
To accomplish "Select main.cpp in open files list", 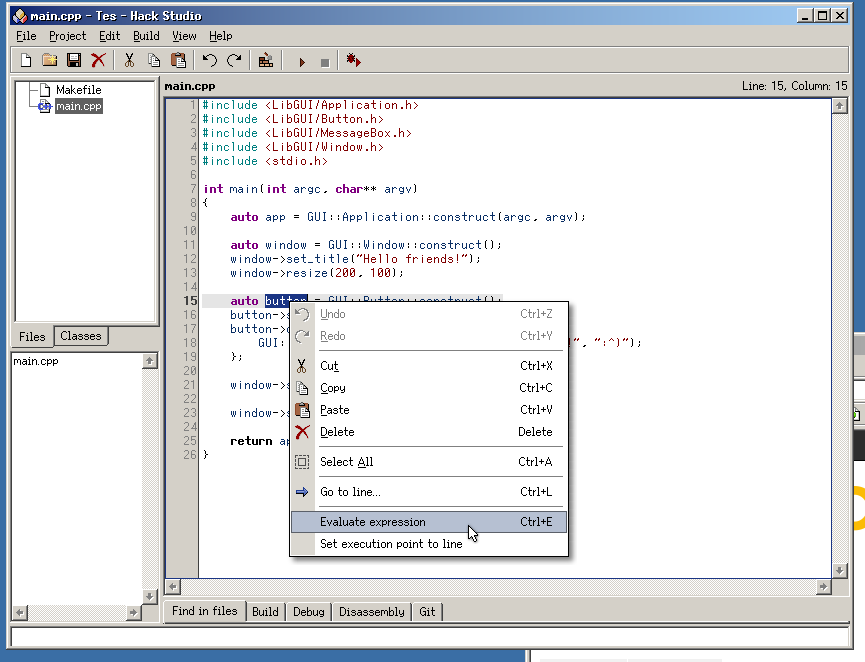I will coord(36,361).
